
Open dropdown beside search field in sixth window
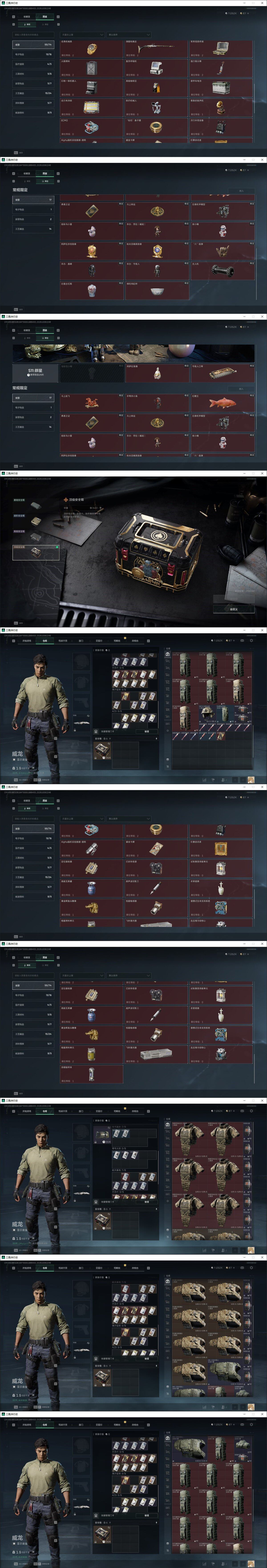[82, 819]
